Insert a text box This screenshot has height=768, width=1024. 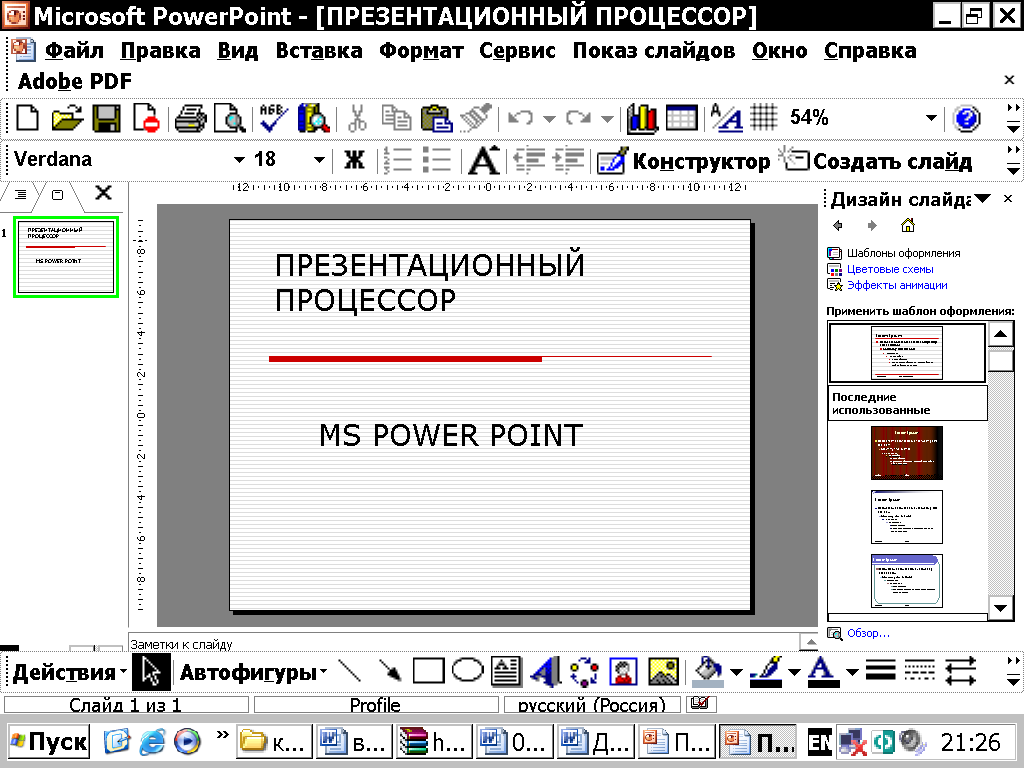(x=506, y=671)
